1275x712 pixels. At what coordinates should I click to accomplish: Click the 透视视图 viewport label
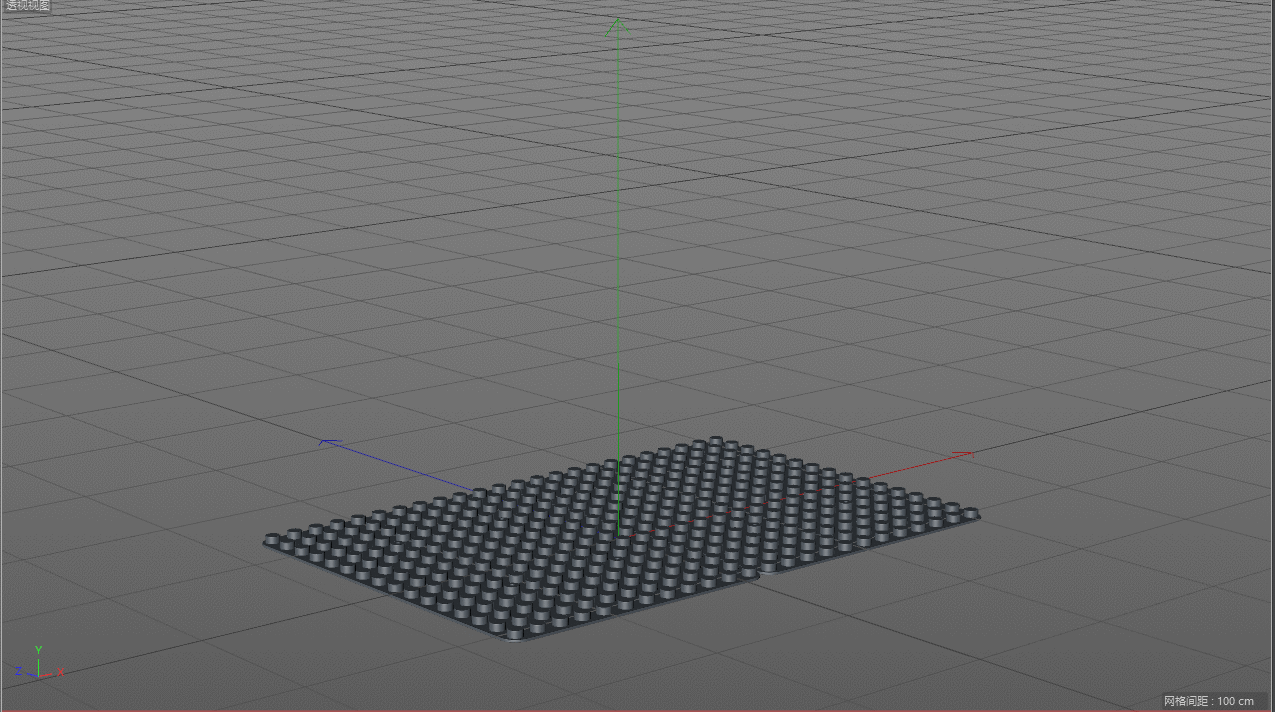click(26, 6)
